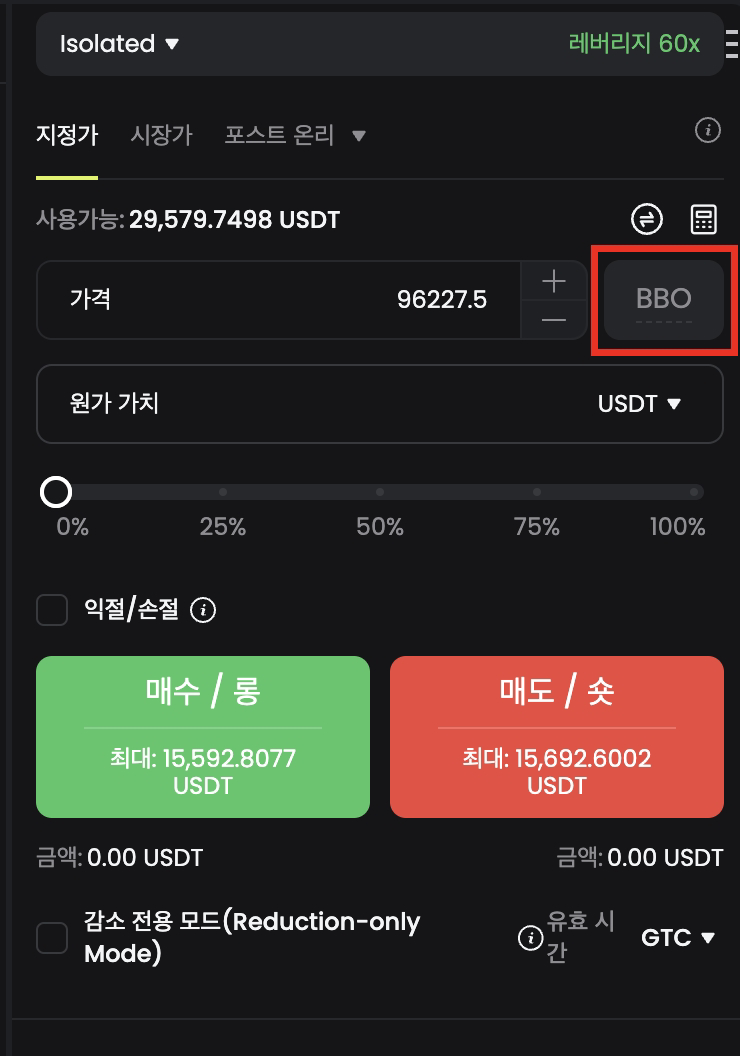Image resolution: width=740 pixels, height=1056 pixels.
Task: Click the order type info icon
Action: pos(708,130)
